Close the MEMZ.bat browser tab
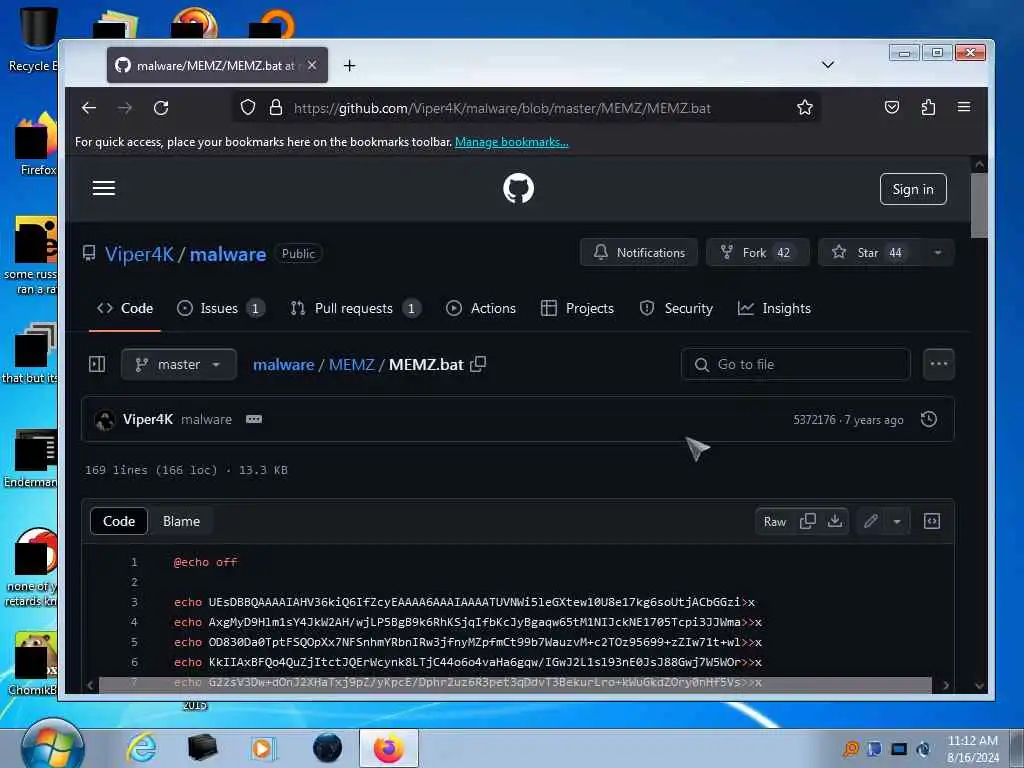Viewport: 1024px width, 768px height. [312, 65]
